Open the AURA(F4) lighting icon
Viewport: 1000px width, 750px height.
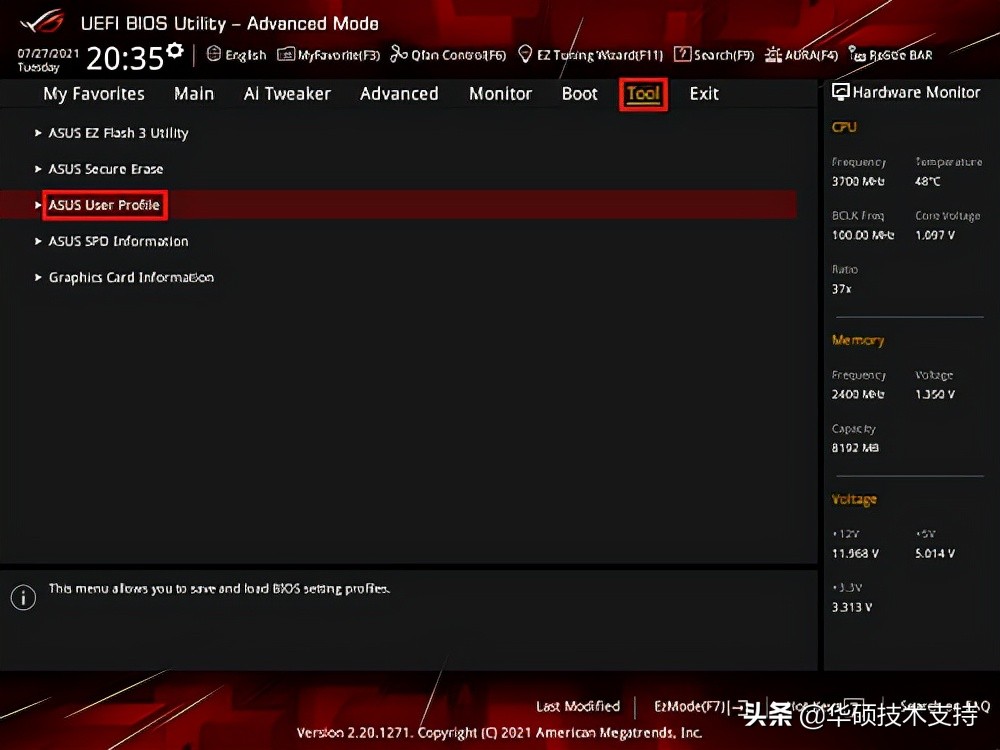coord(773,54)
